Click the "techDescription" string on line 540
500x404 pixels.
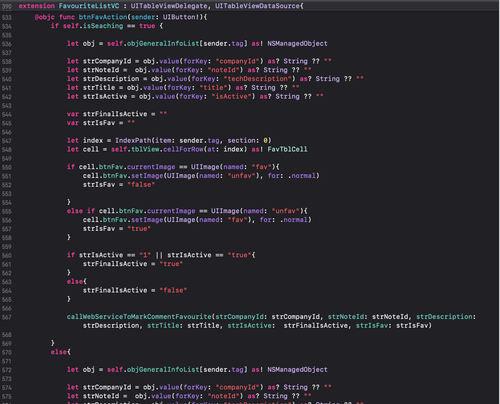259,79
